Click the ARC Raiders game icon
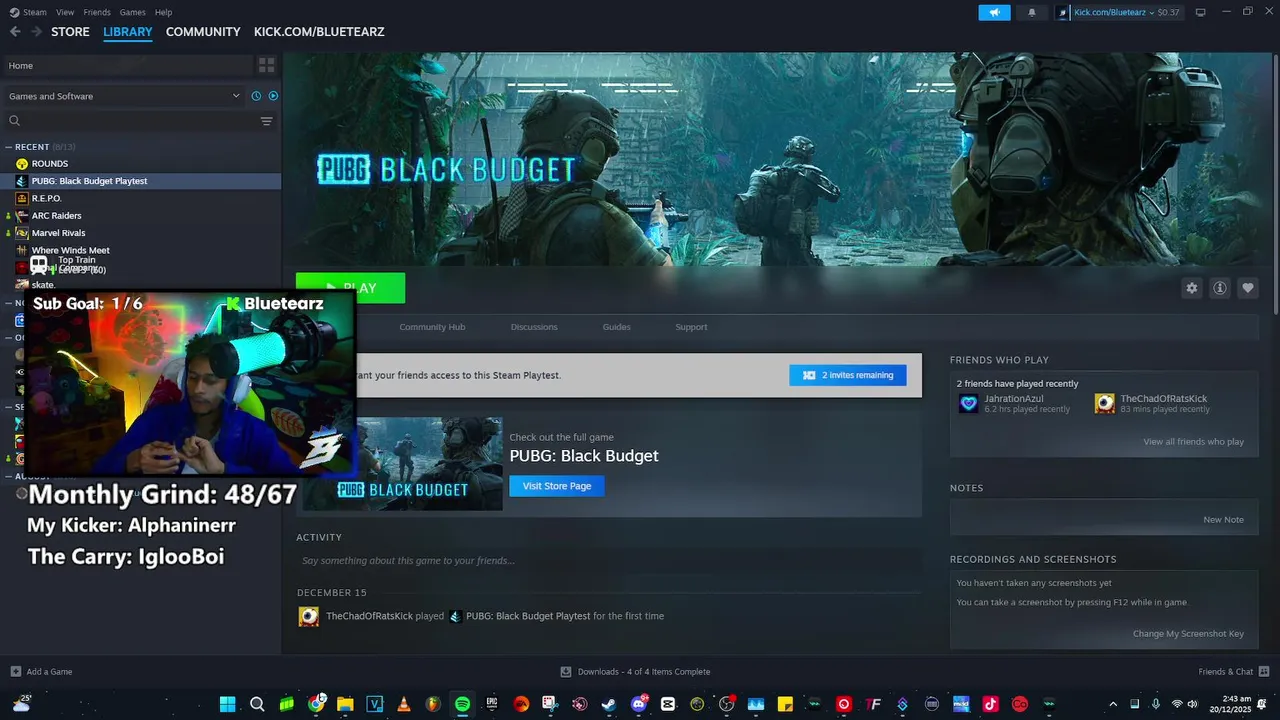 pyautogui.click(x=22, y=216)
